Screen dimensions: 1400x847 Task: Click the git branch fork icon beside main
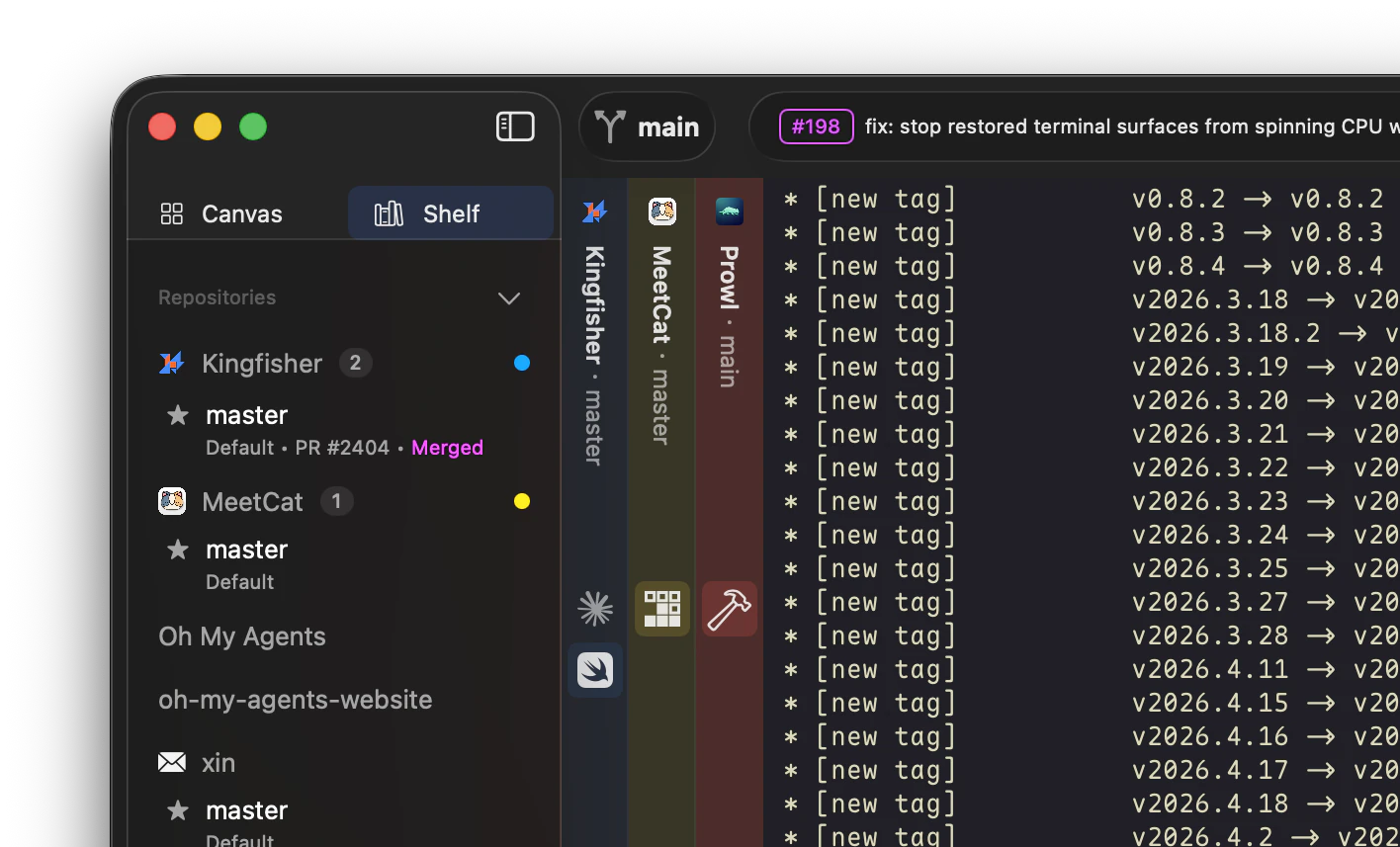610,127
